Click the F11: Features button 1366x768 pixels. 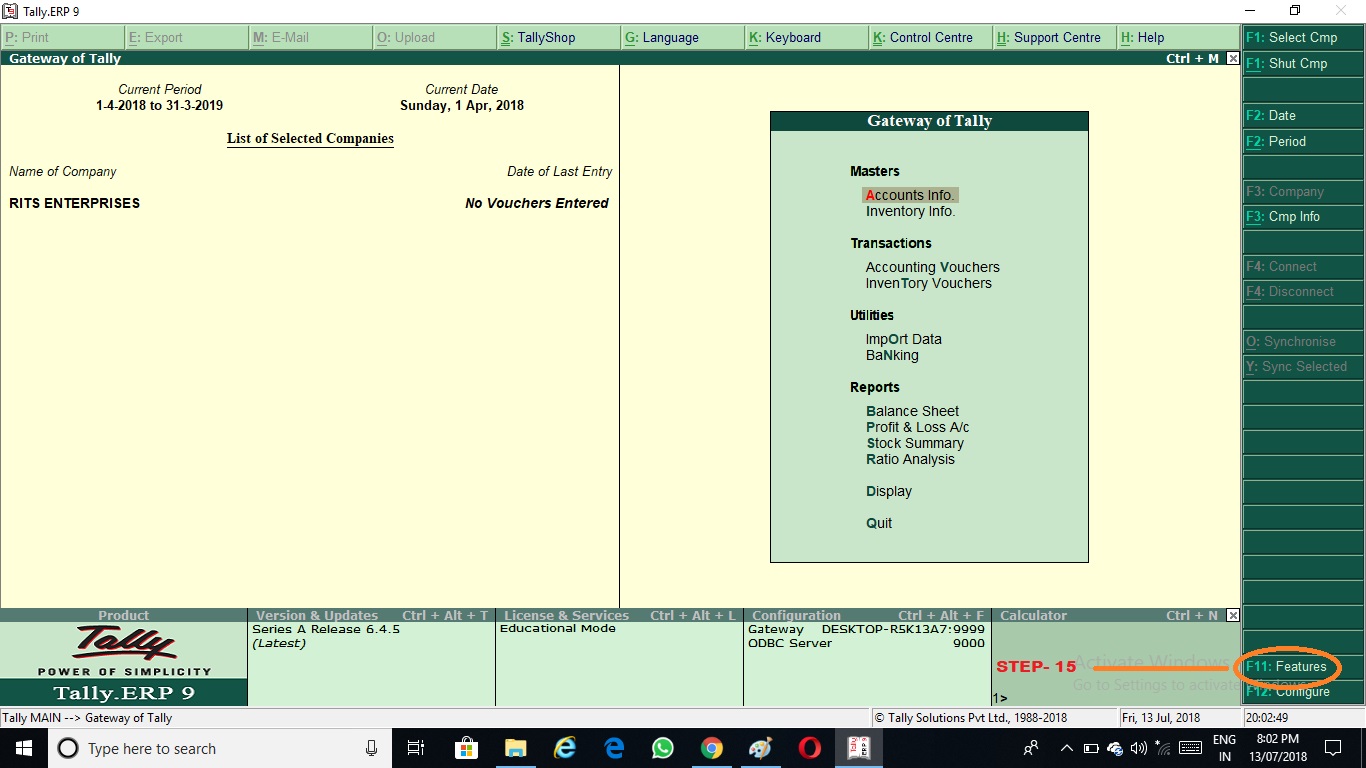(x=1303, y=666)
